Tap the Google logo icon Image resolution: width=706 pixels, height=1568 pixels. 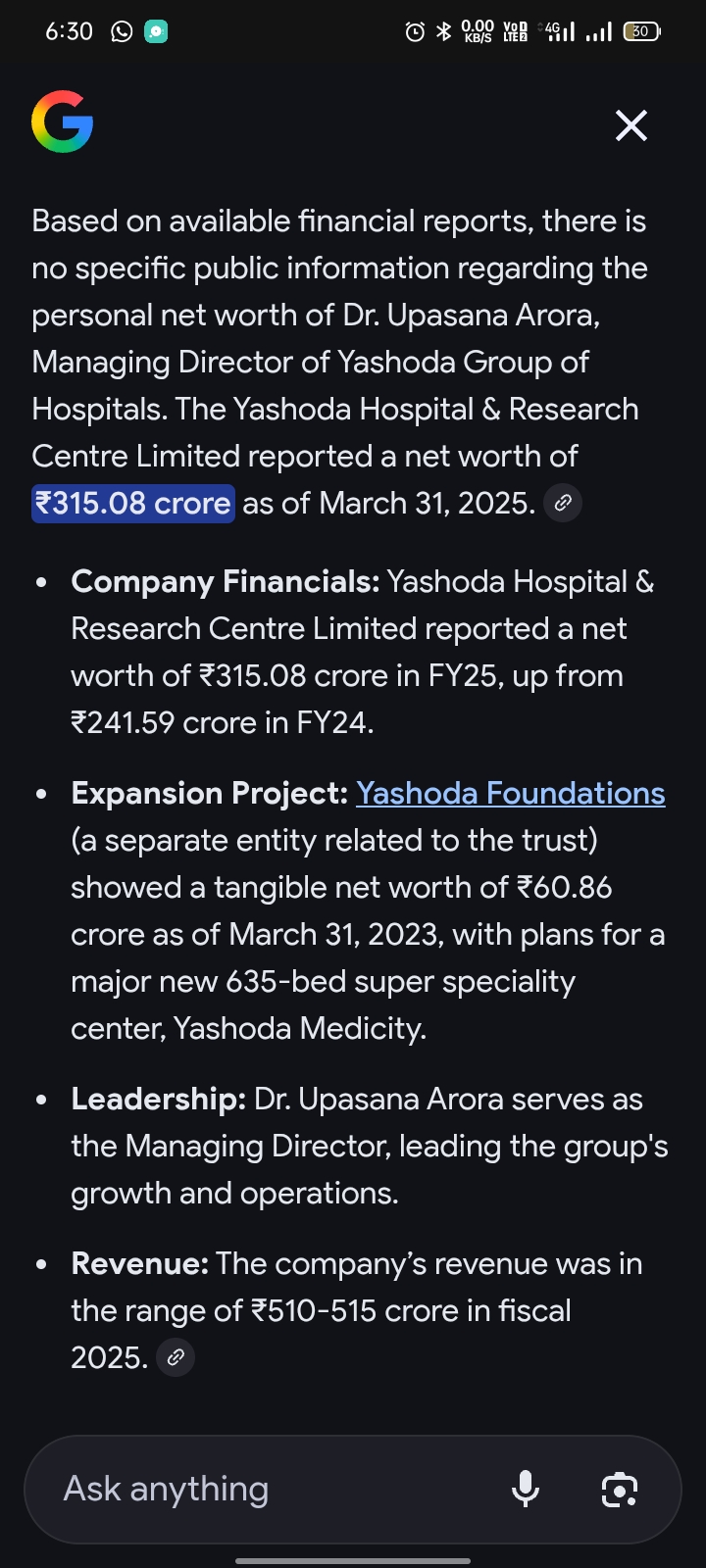[62, 122]
